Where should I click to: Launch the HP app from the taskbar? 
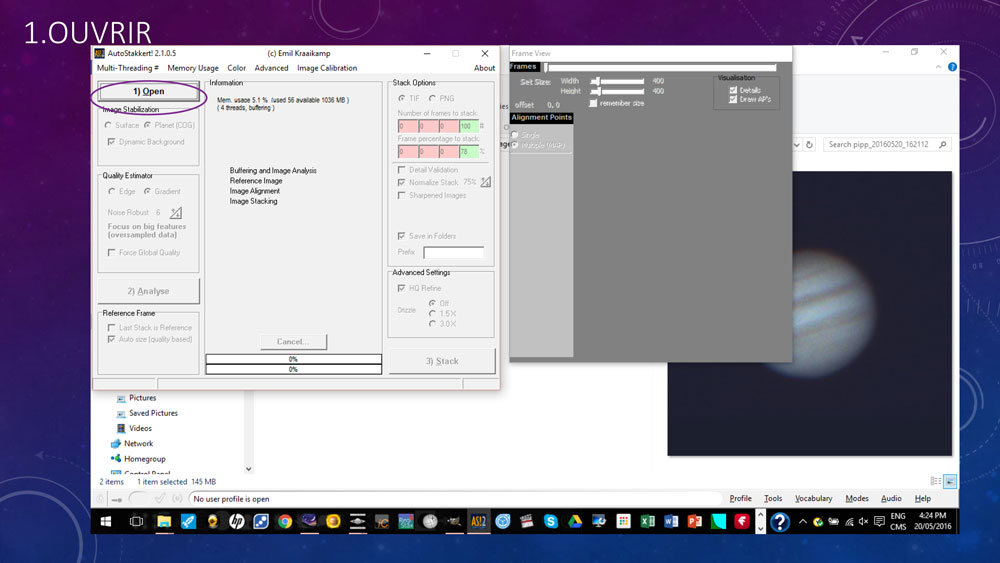pos(237,522)
